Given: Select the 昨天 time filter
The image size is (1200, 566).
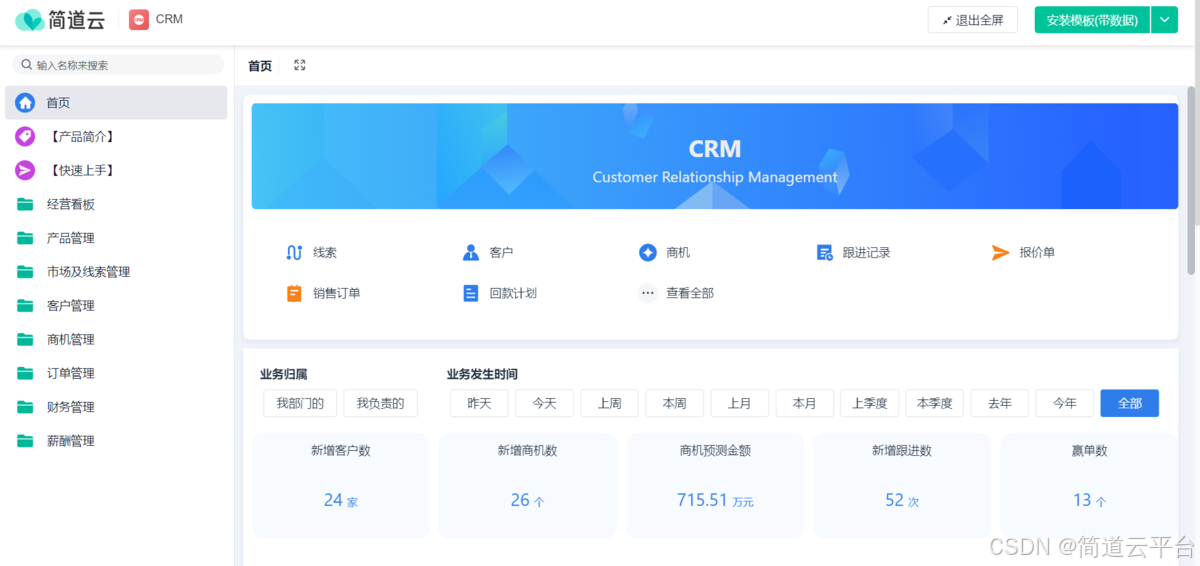Looking at the screenshot, I should [x=479, y=403].
